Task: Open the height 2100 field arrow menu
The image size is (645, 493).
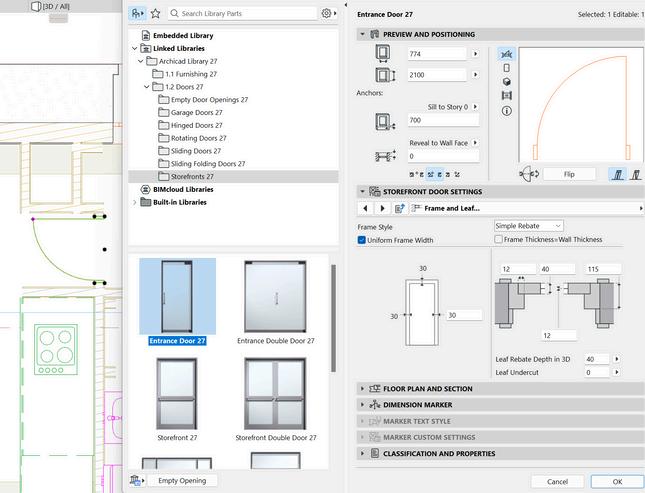Action: point(475,74)
